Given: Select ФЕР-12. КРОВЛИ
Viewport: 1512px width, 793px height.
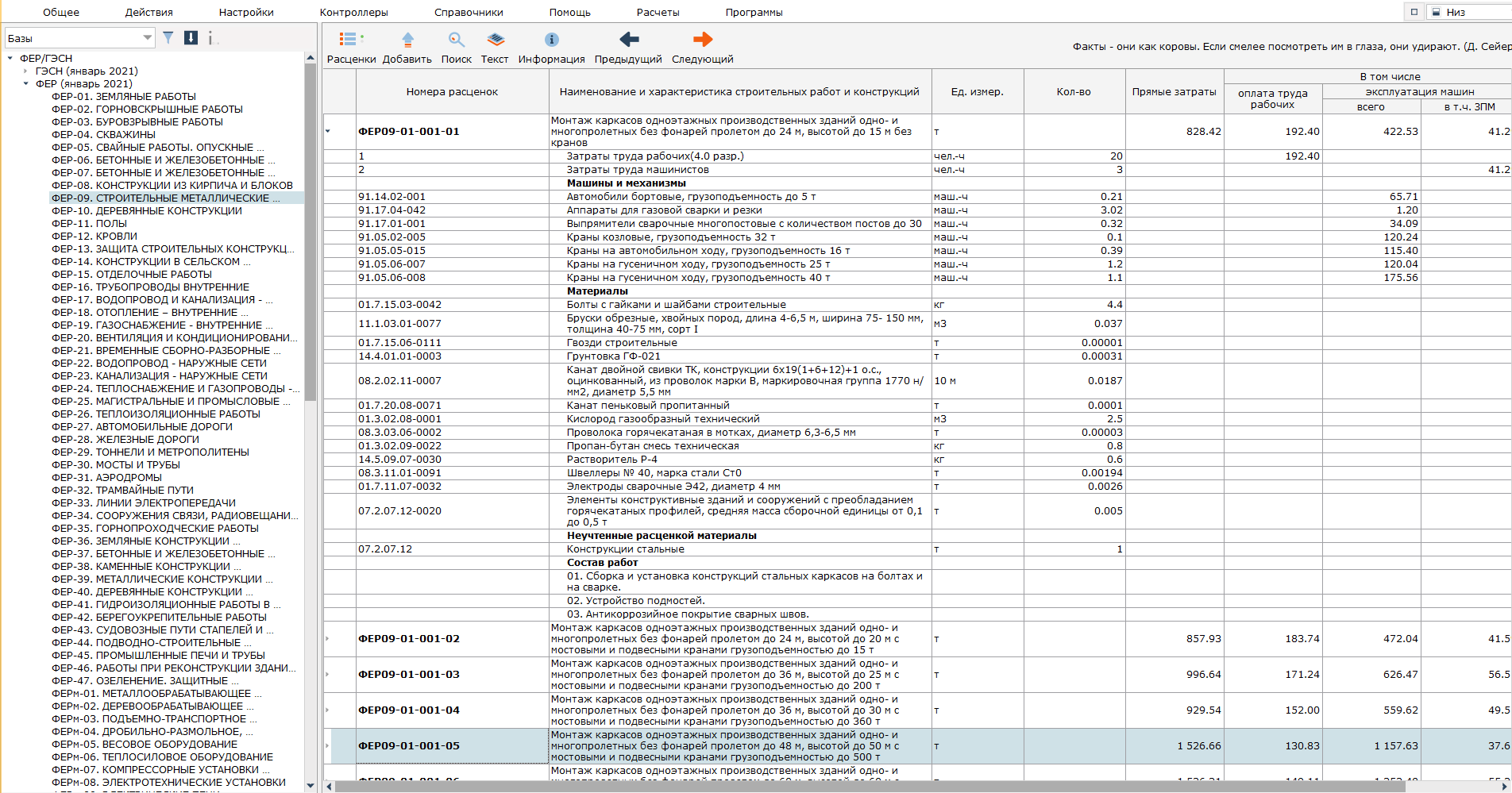Looking at the screenshot, I should coord(94,236).
